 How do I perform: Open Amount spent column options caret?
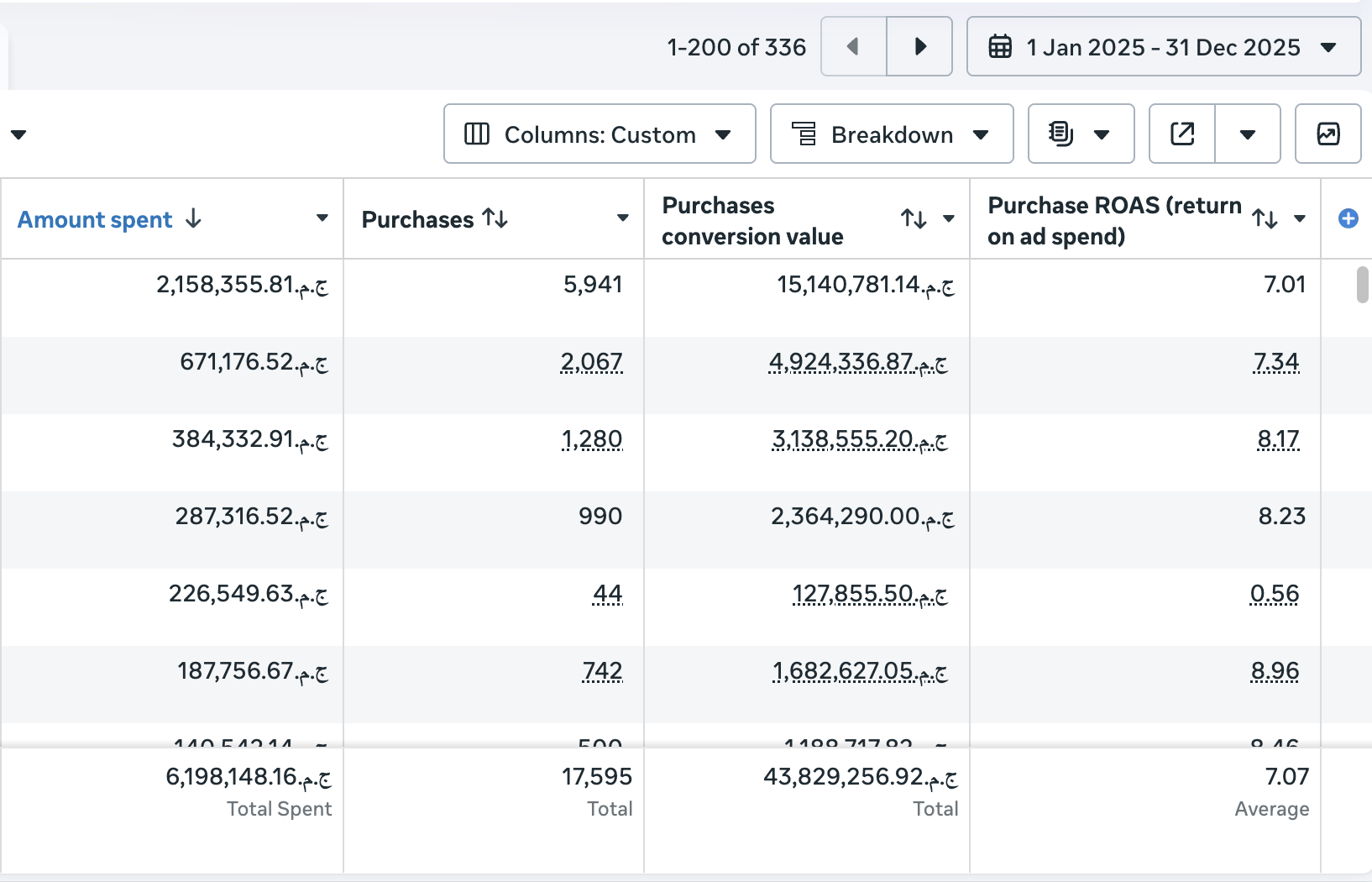[x=322, y=218]
